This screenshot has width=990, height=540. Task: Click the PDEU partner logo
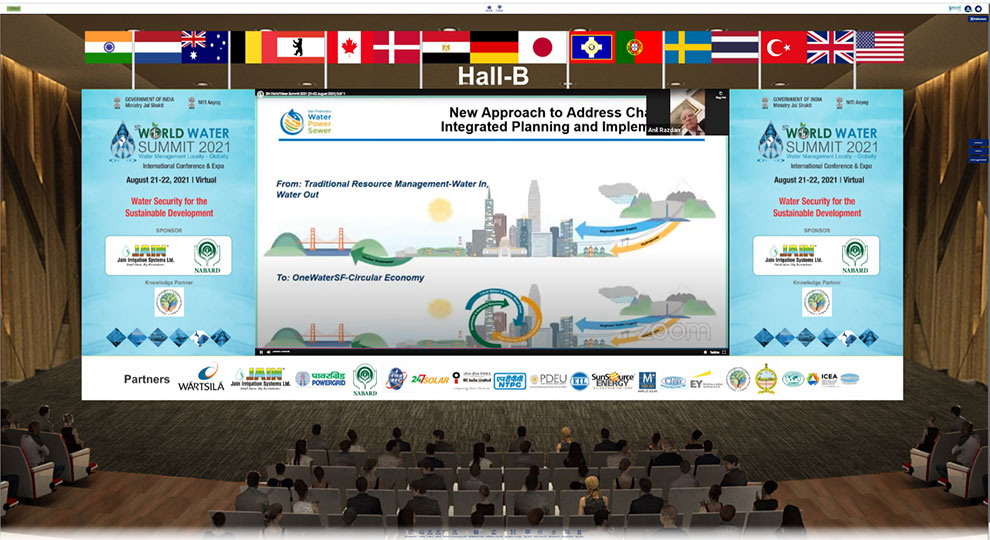549,380
